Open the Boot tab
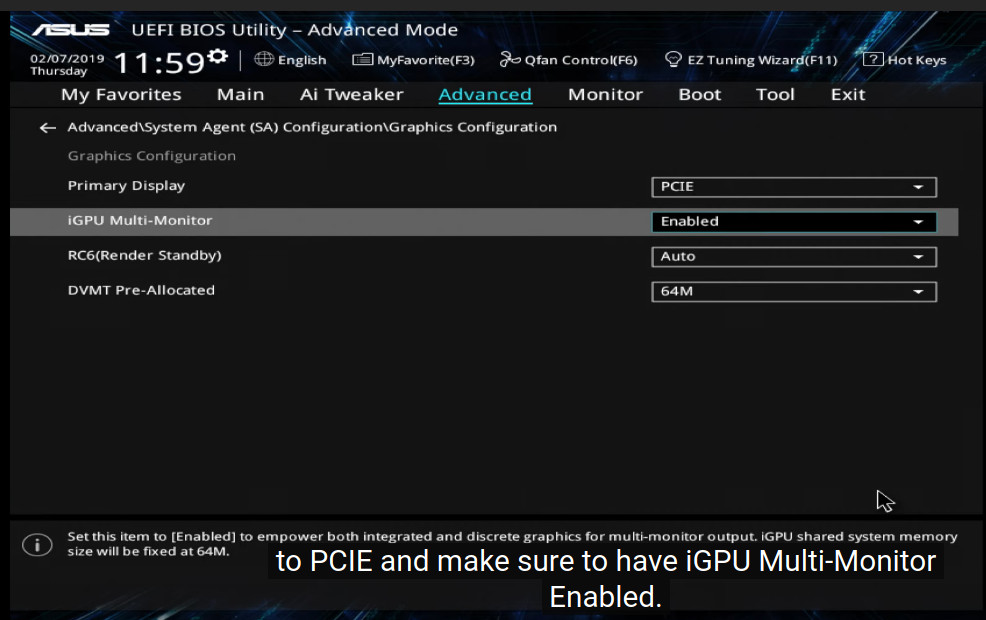 pos(699,95)
